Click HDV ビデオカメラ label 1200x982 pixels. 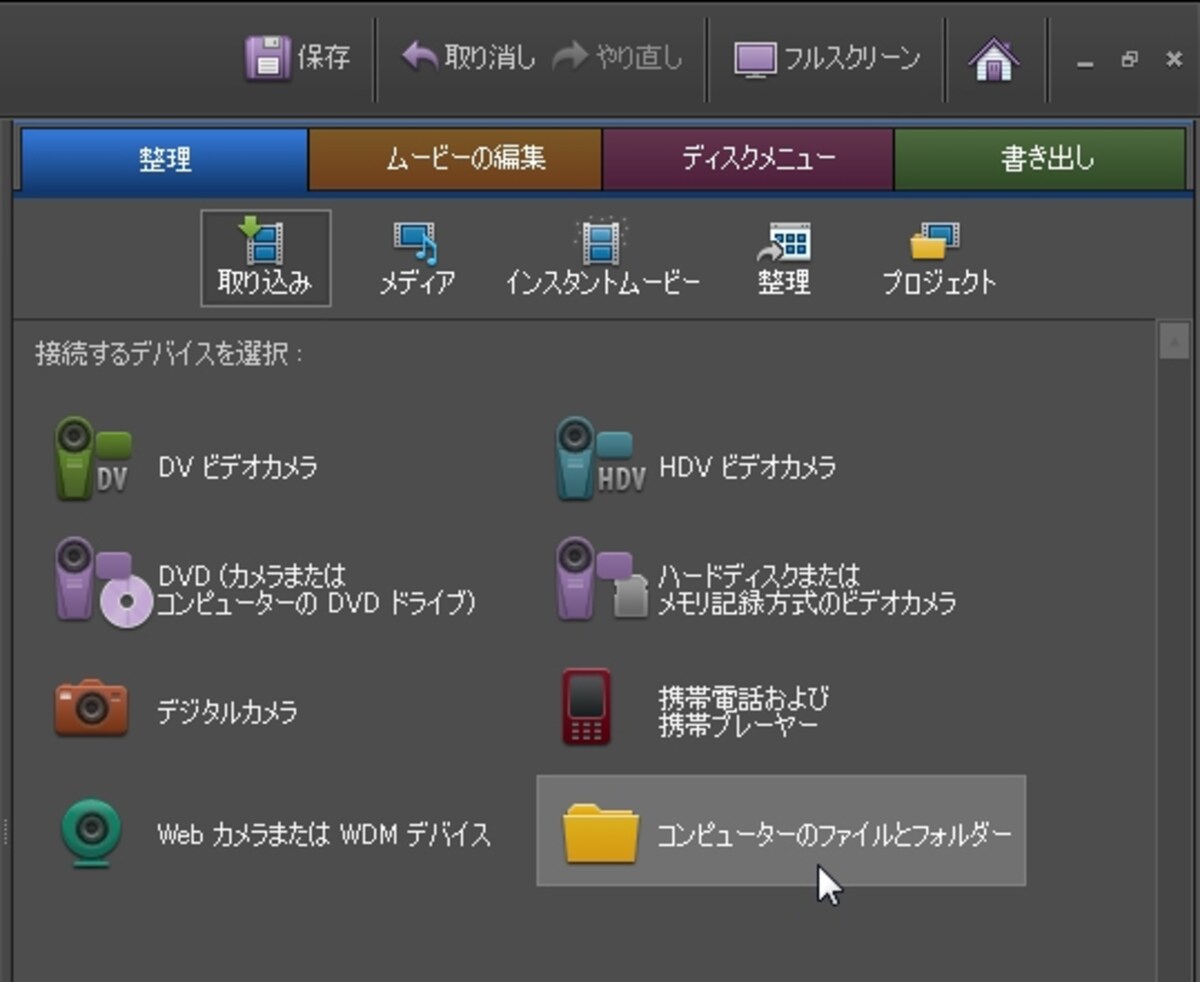click(747, 466)
